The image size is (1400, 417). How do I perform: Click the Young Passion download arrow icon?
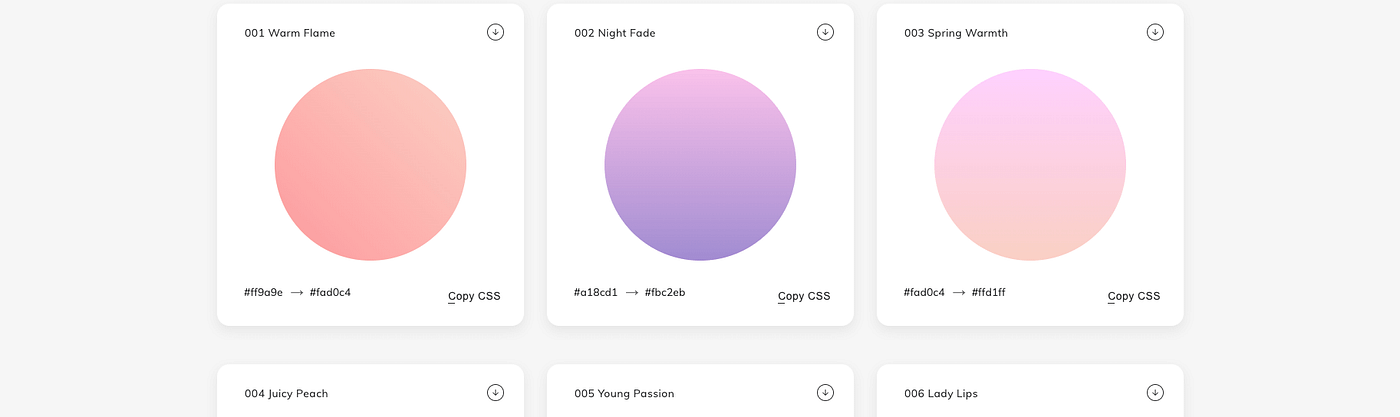[x=825, y=392]
